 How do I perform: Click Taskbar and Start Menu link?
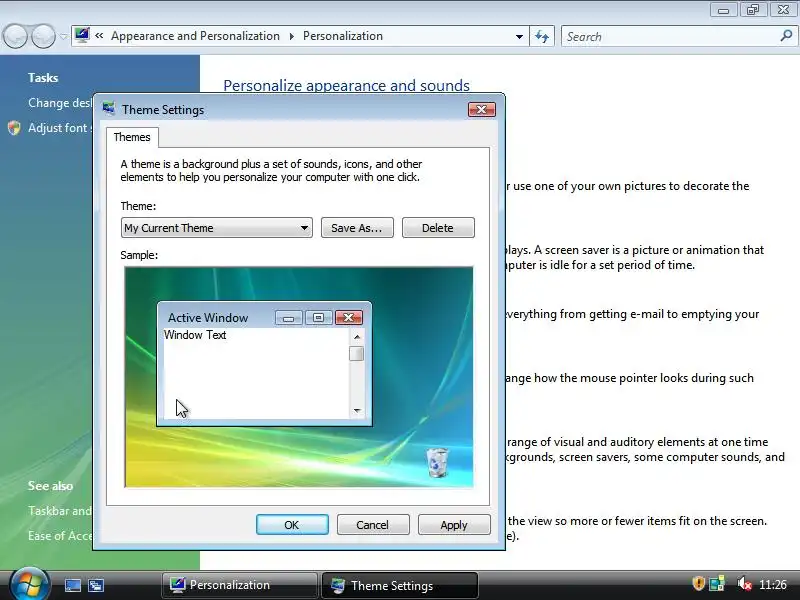(x=60, y=511)
